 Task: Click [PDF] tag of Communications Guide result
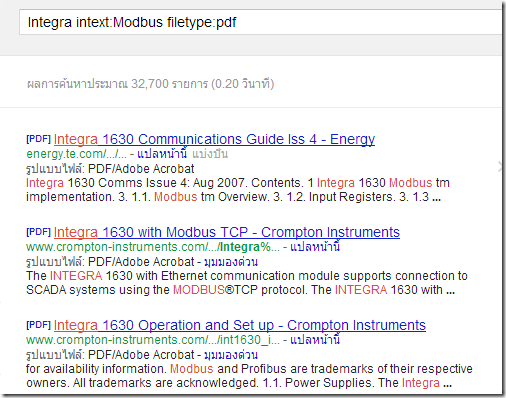click(38, 139)
